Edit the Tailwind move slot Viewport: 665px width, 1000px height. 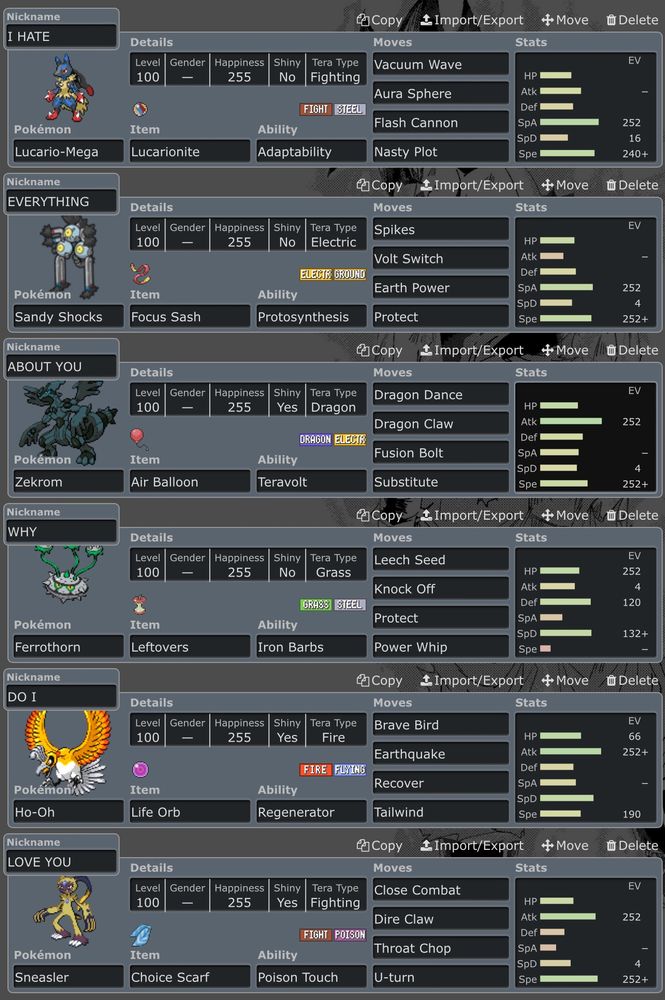(x=441, y=812)
